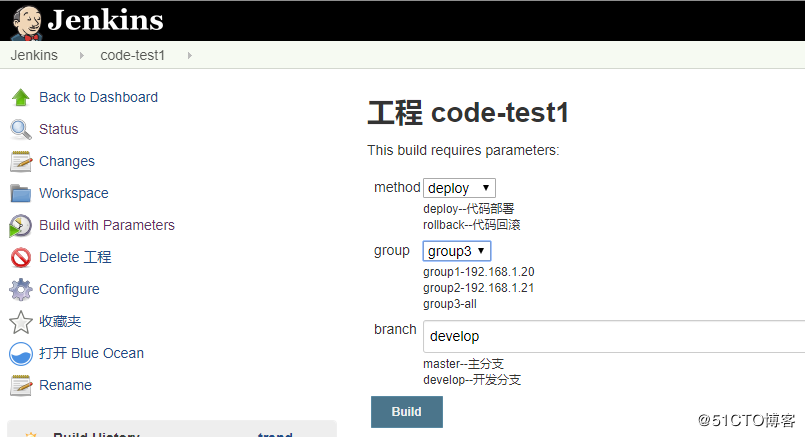The height and width of the screenshot is (437, 805).
Task: Click the Jenkins butler logo
Action: coord(27,23)
